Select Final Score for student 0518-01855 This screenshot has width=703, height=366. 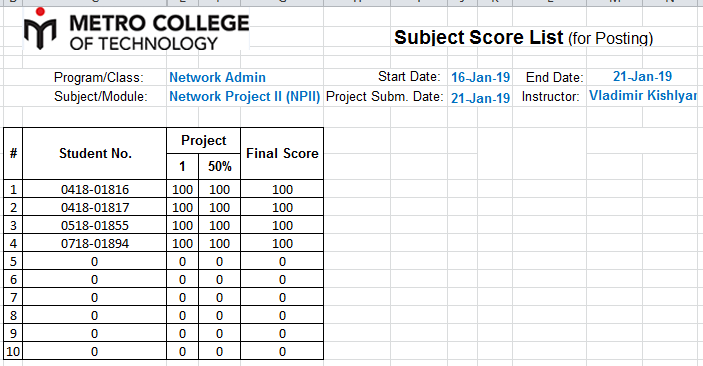coord(282,225)
